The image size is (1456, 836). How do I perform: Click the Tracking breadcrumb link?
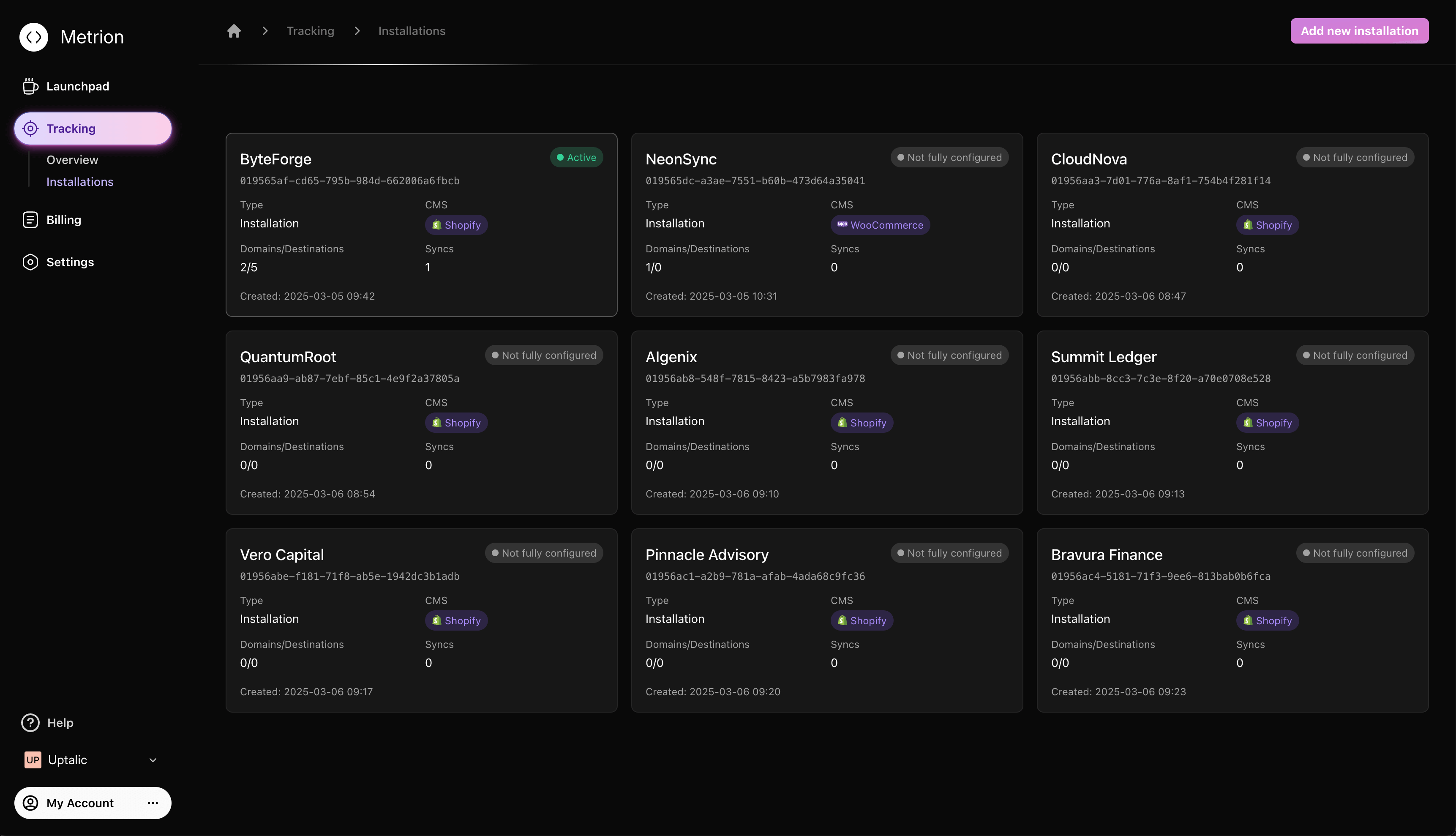click(310, 31)
